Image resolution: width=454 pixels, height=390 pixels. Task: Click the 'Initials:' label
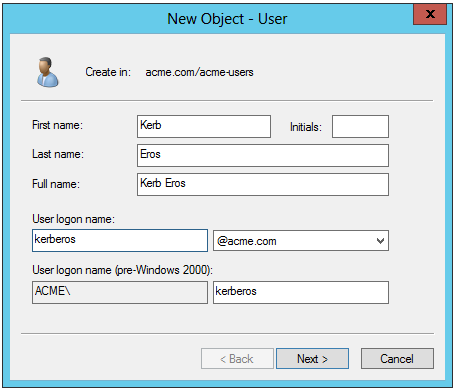[306, 127]
